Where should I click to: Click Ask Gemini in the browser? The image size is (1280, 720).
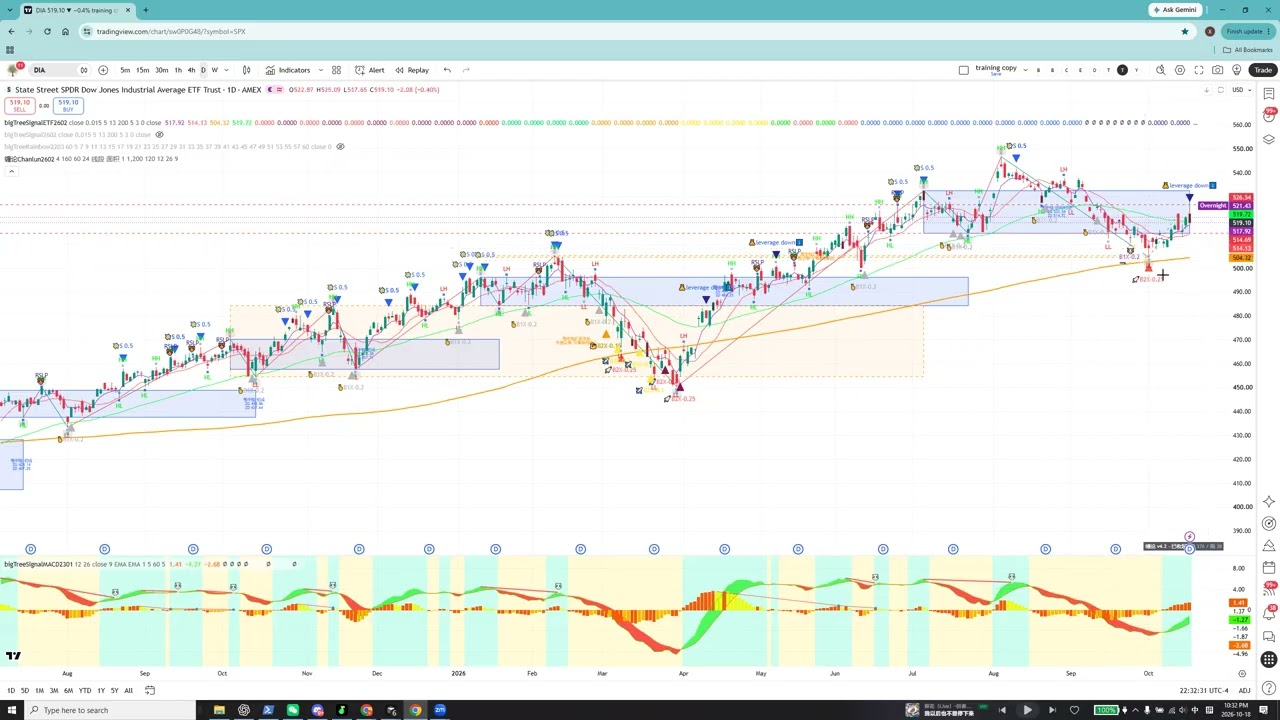point(1174,10)
